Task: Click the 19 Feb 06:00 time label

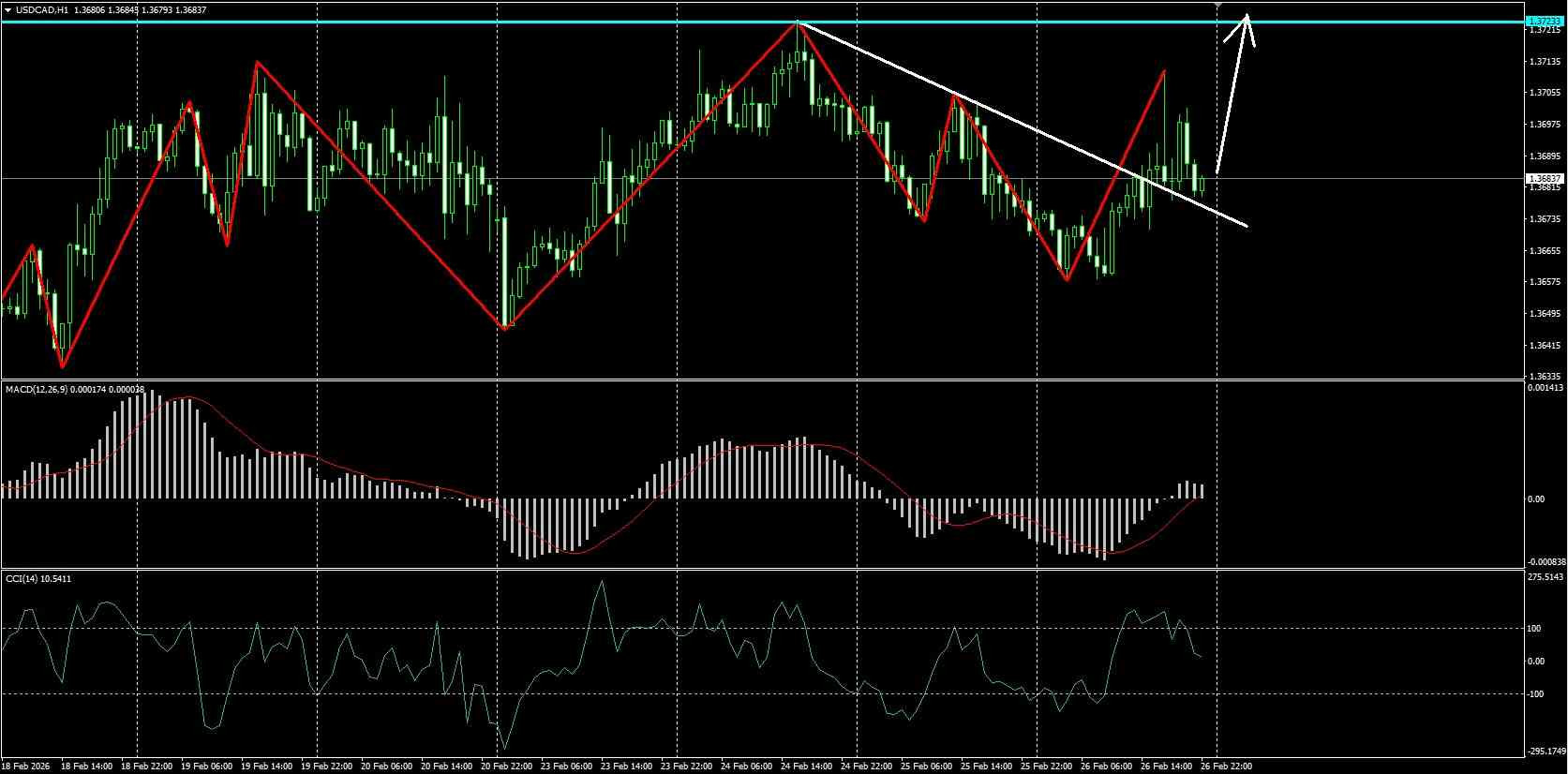Action: pyautogui.click(x=206, y=766)
